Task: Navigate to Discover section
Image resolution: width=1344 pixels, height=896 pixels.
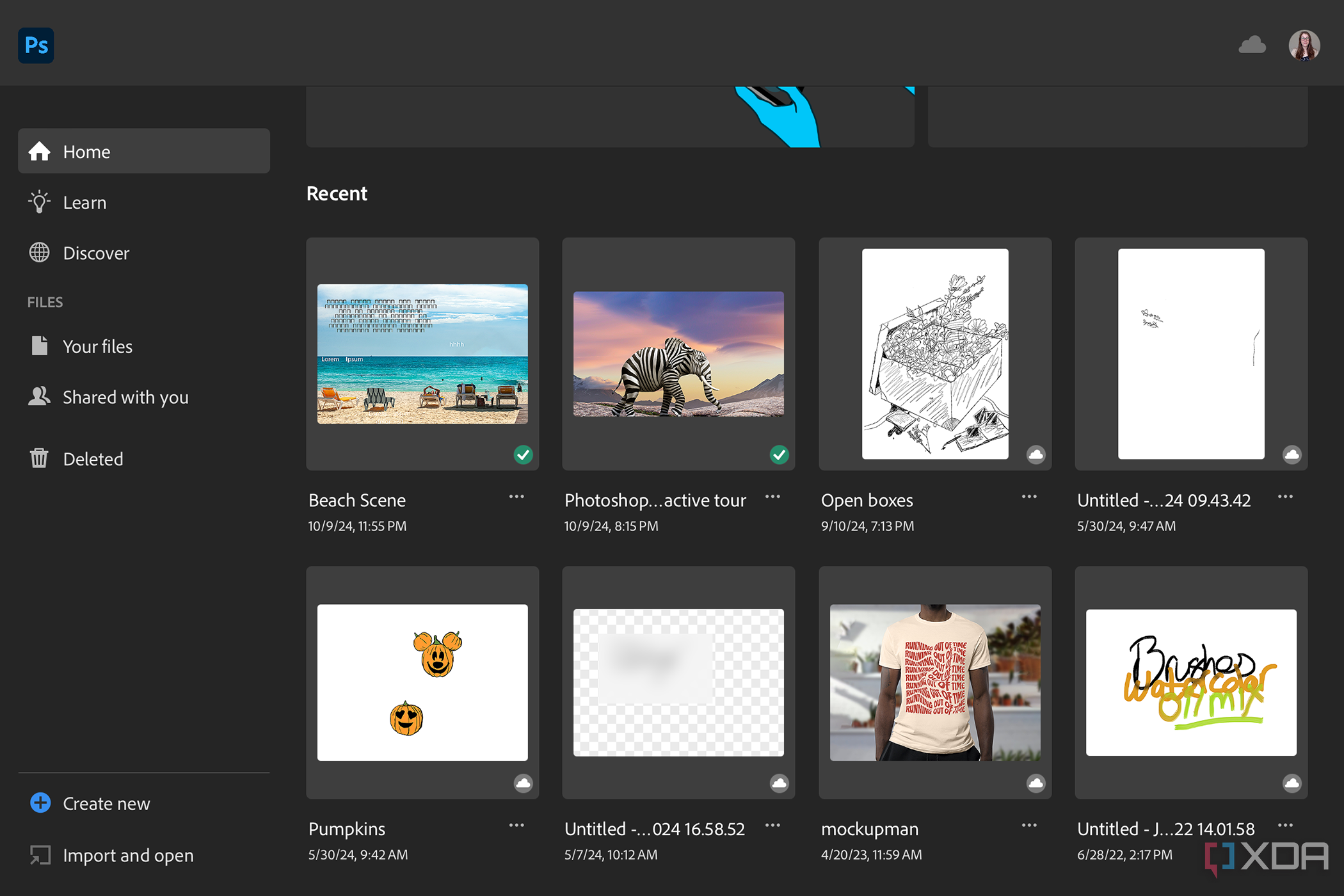Action: point(96,253)
